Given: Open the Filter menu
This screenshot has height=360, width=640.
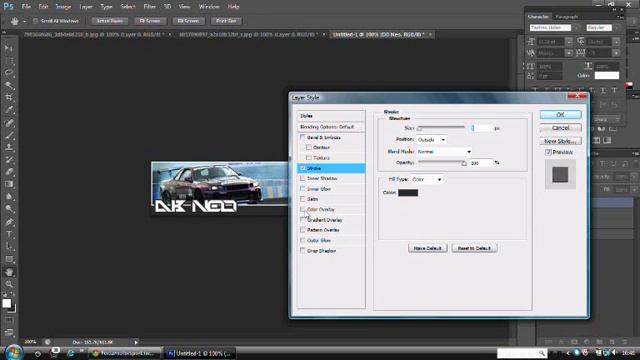Looking at the screenshot, I should tap(149, 7).
